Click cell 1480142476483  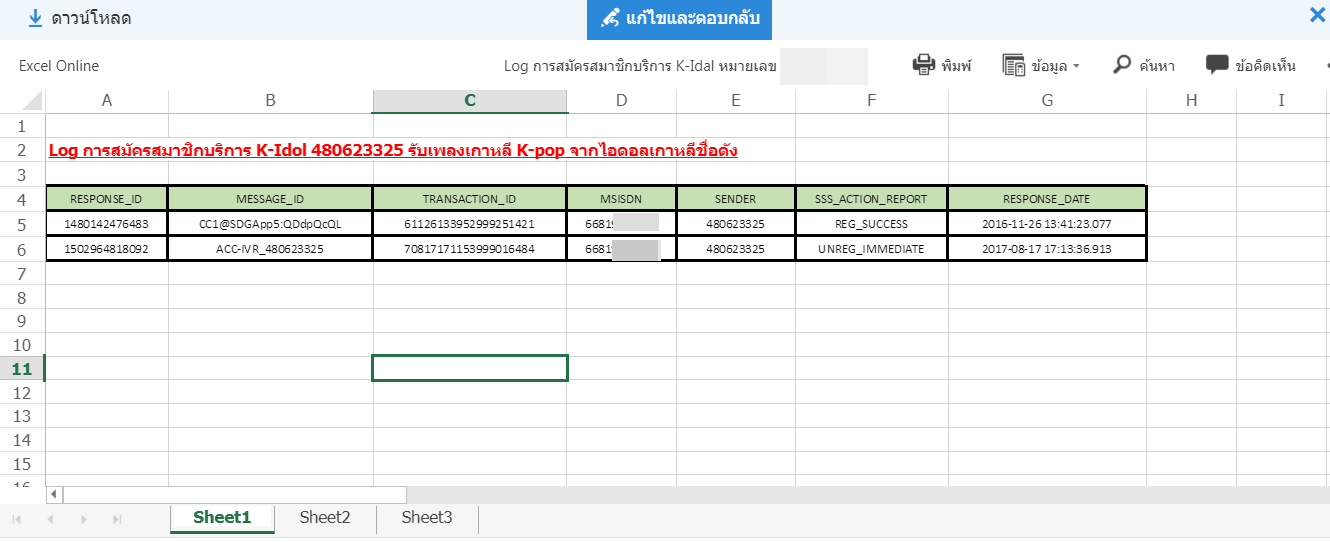click(x=106, y=224)
